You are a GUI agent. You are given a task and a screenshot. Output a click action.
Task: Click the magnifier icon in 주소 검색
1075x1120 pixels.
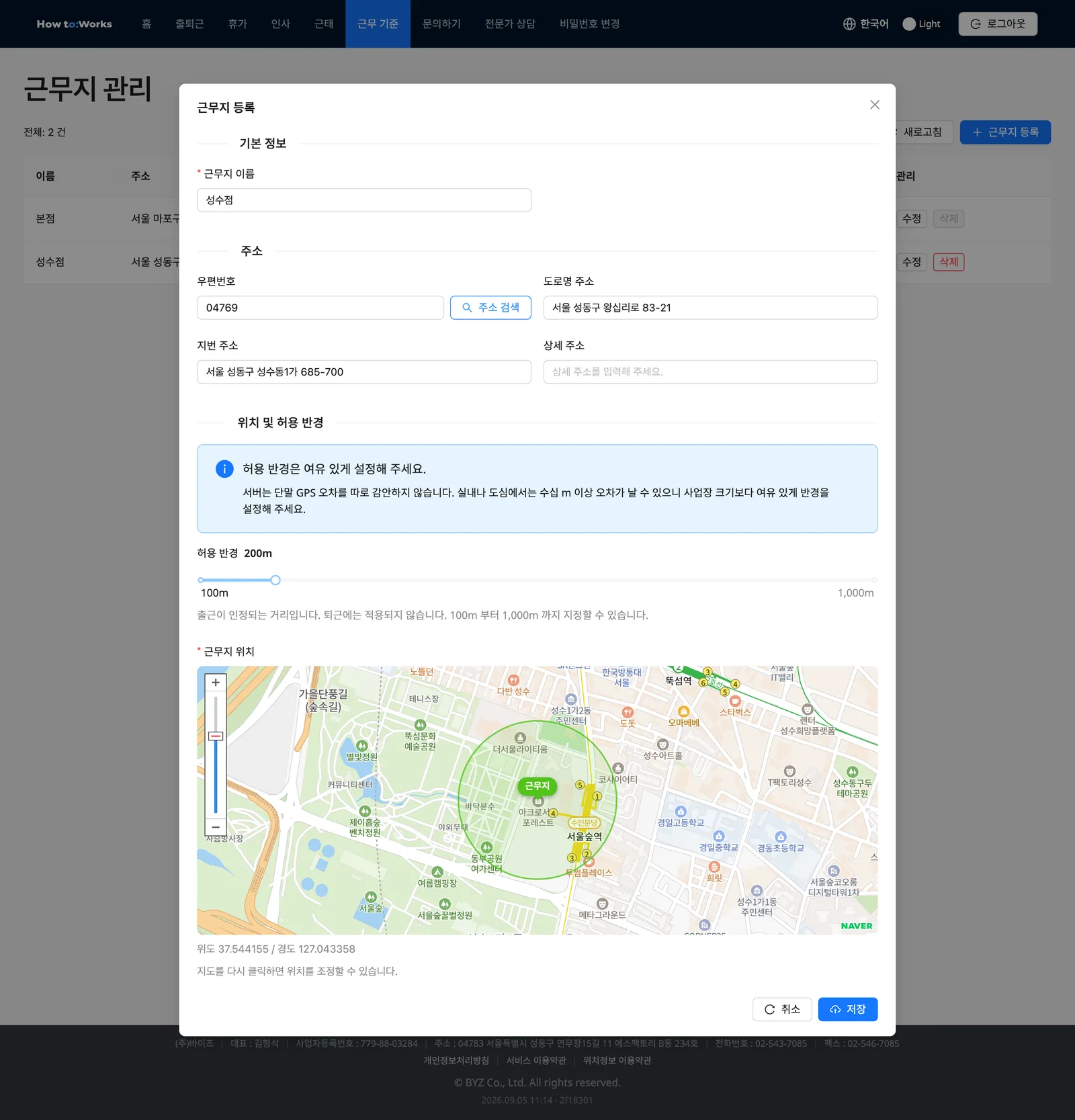pos(467,308)
